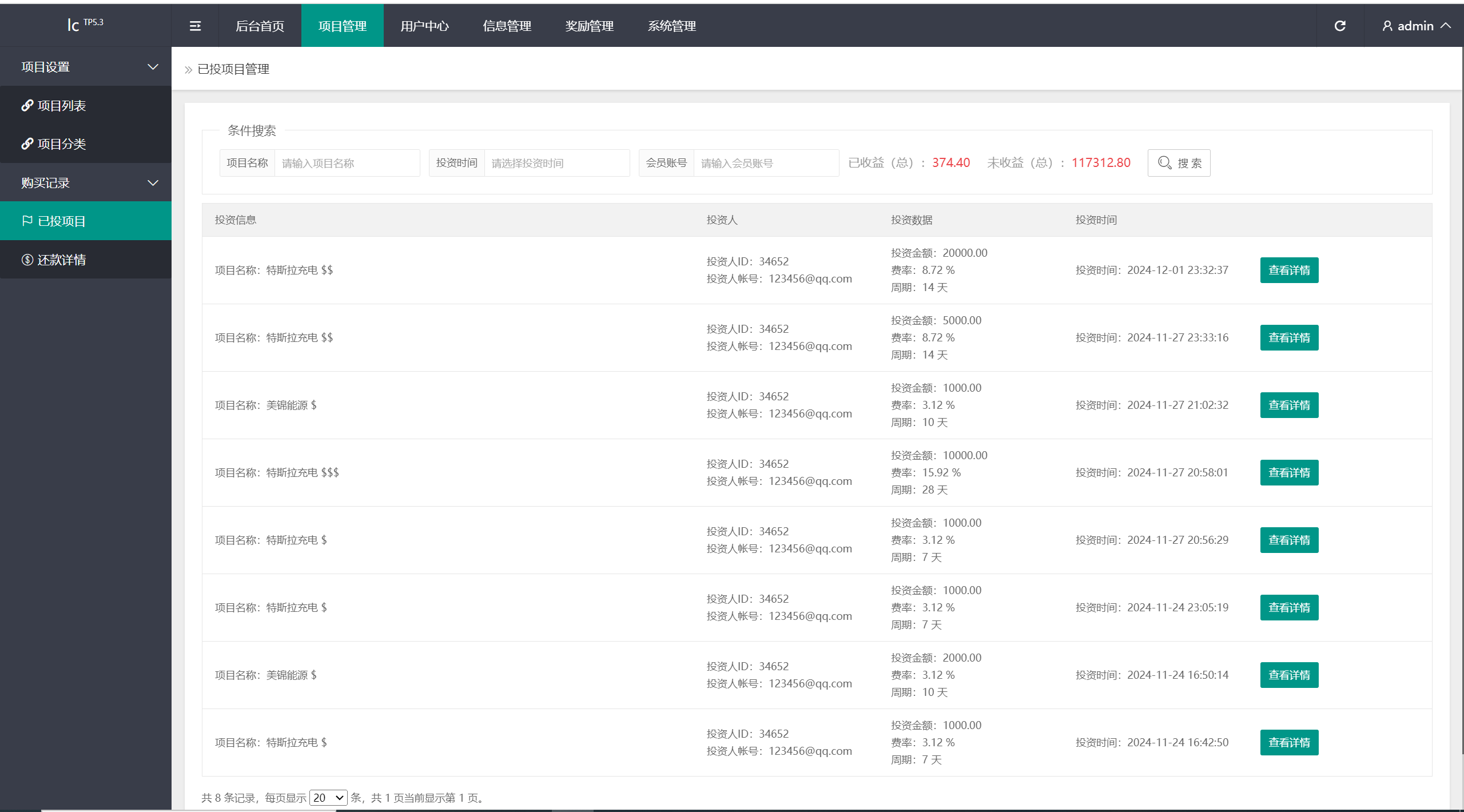Click 查看详情 for 特斯拉充电$$ entry
The height and width of the screenshot is (812, 1464).
(x=1289, y=270)
